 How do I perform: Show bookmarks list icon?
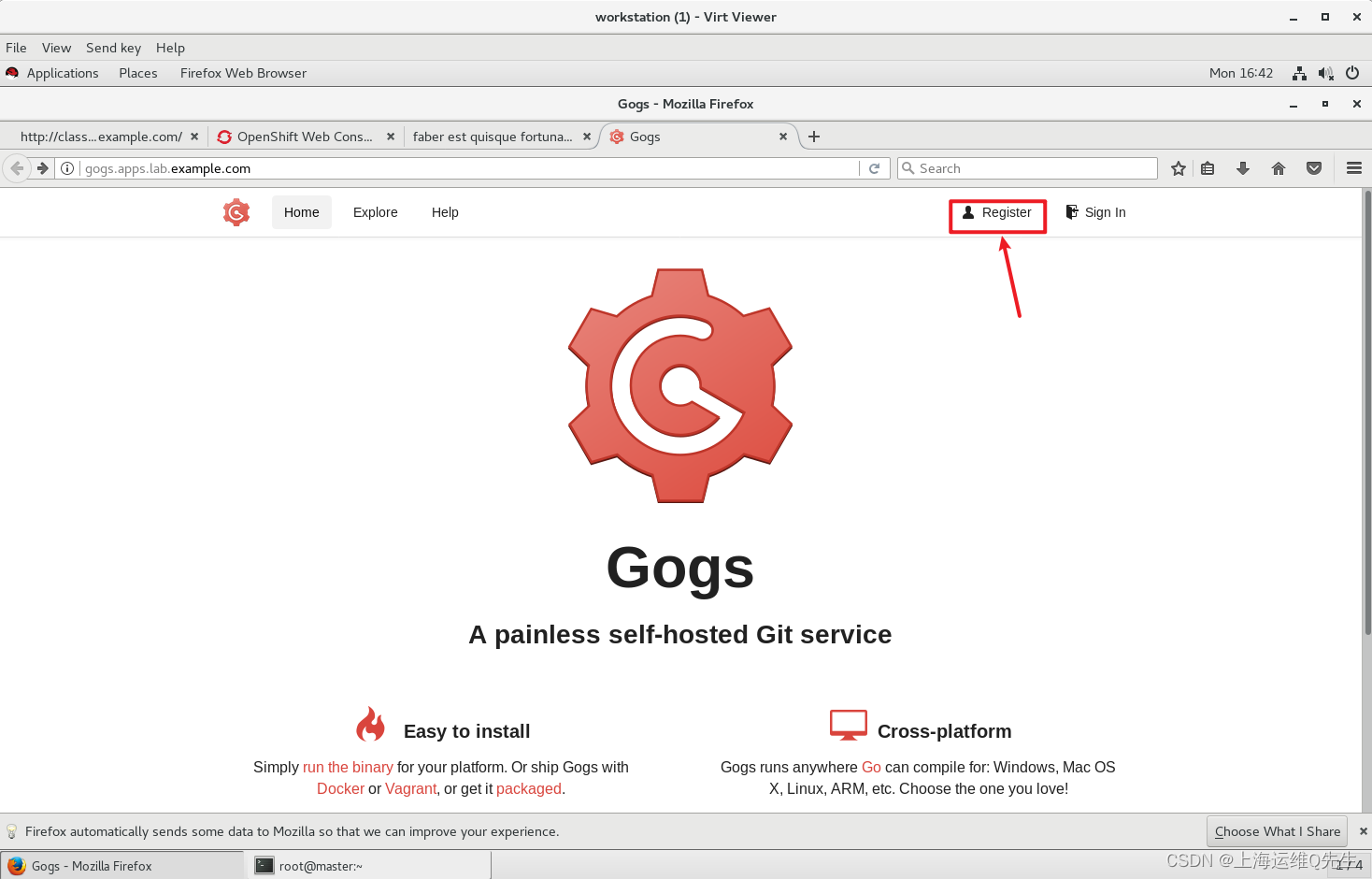point(1208,168)
